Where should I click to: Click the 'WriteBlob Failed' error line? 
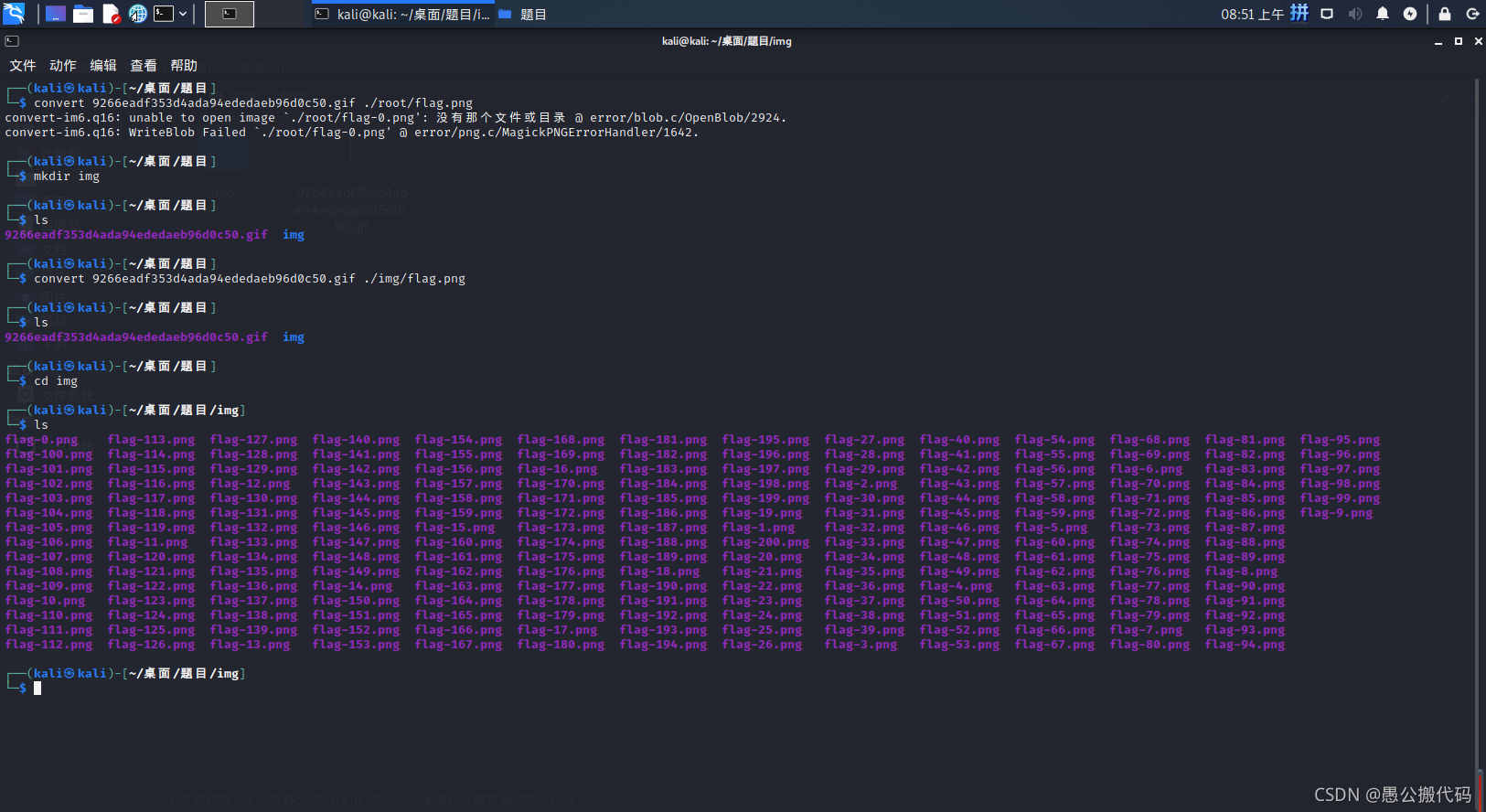pyautogui.click(x=351, y=133)
